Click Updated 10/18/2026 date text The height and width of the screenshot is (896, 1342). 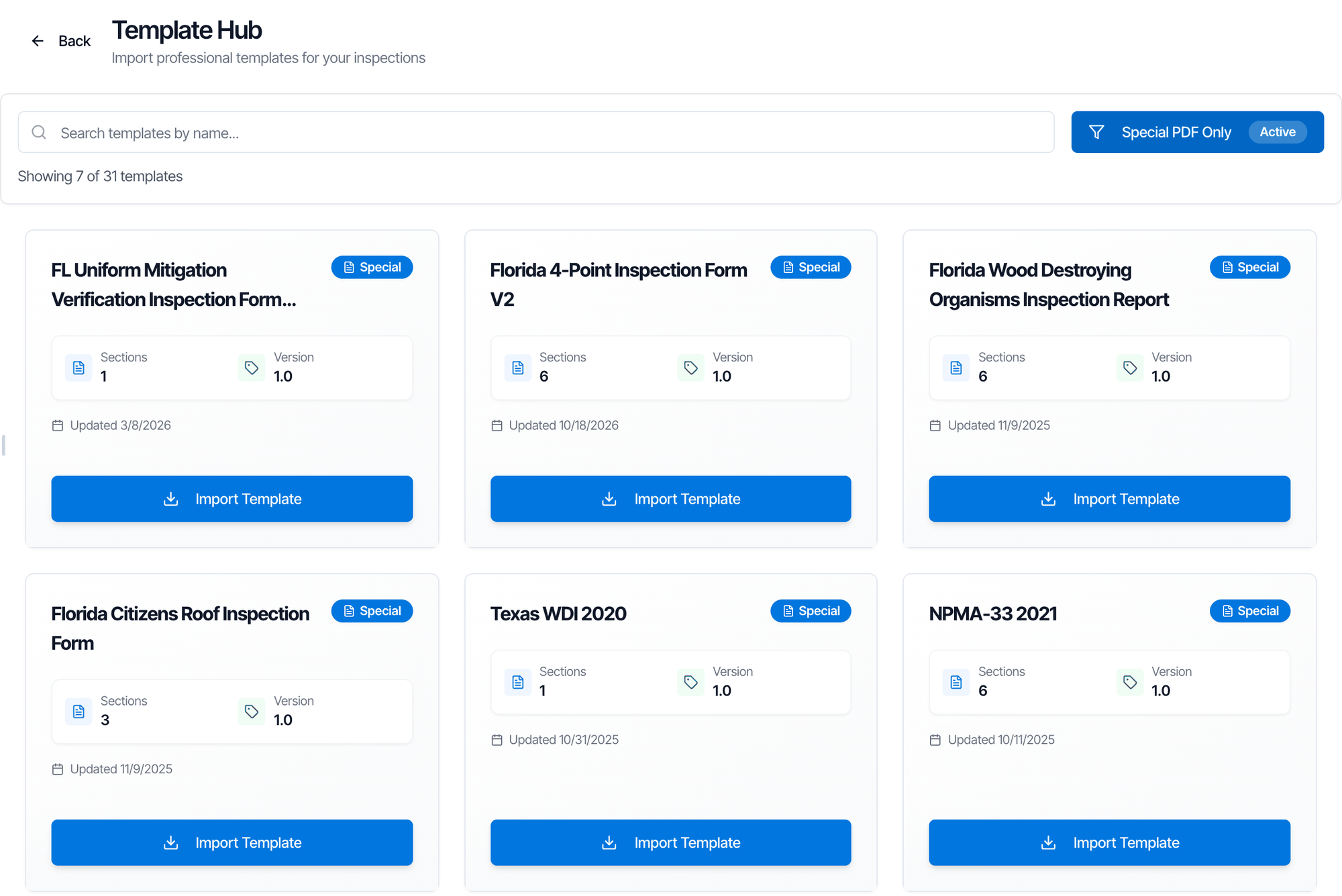point(564,425)
